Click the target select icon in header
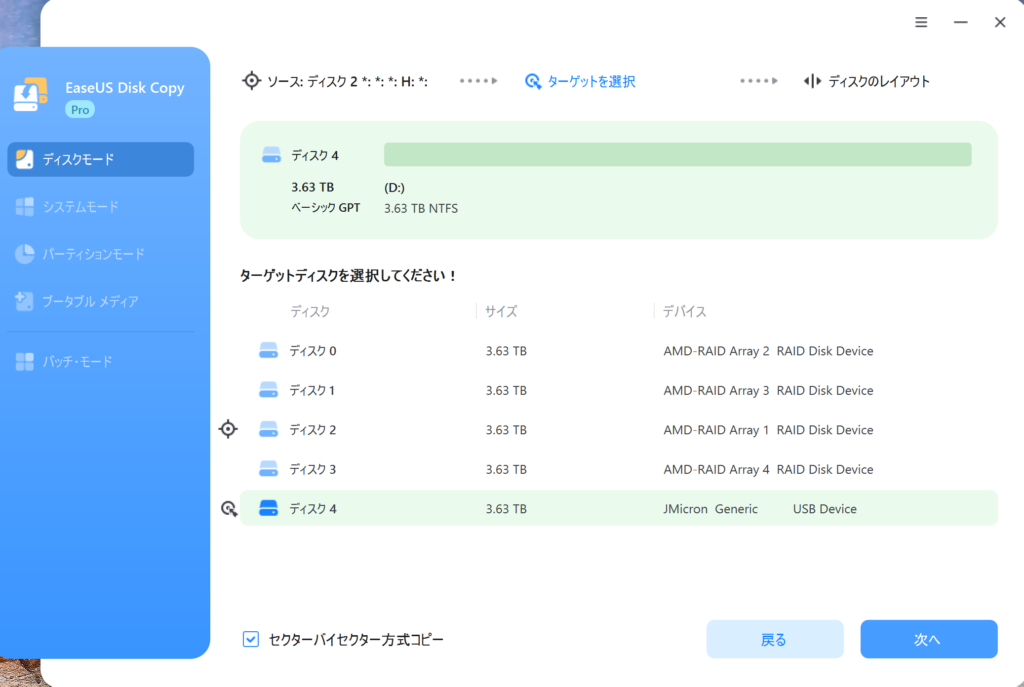Screen dimensions: 1024x687 533,81
